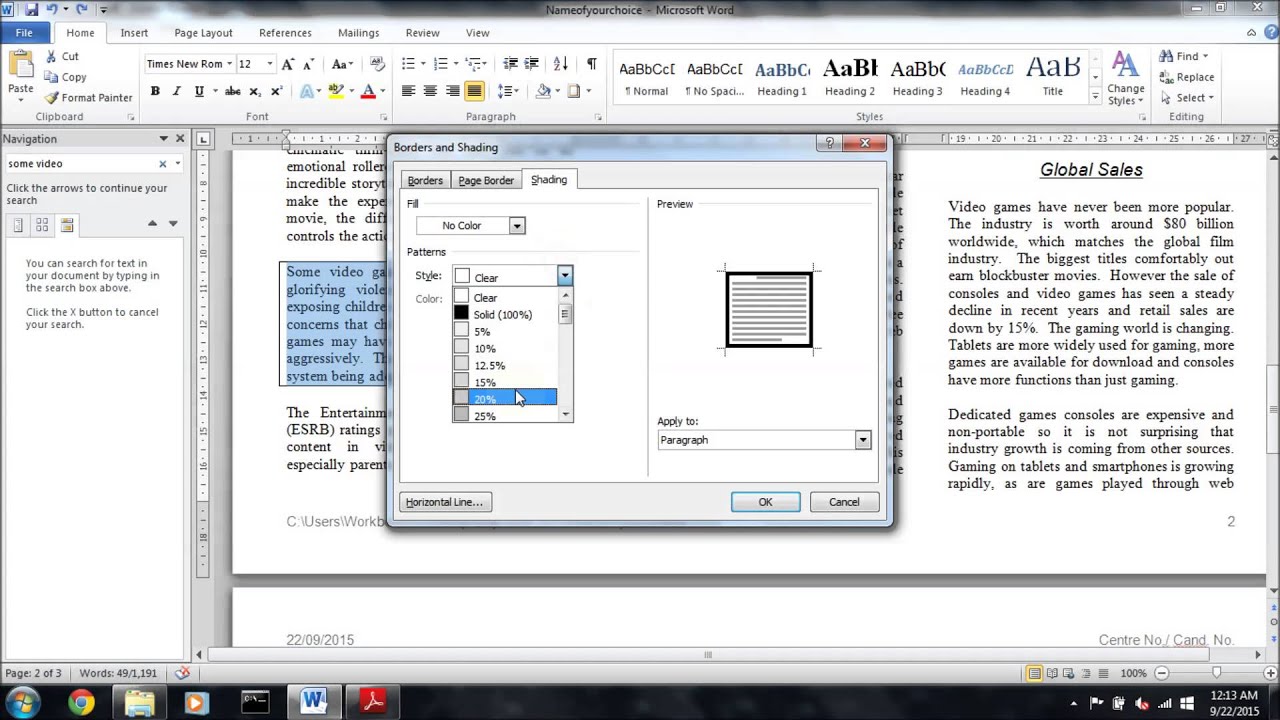Apply yellow text highlight color
The height and width of the screenshot is (720, 1280).
point(336,91)
